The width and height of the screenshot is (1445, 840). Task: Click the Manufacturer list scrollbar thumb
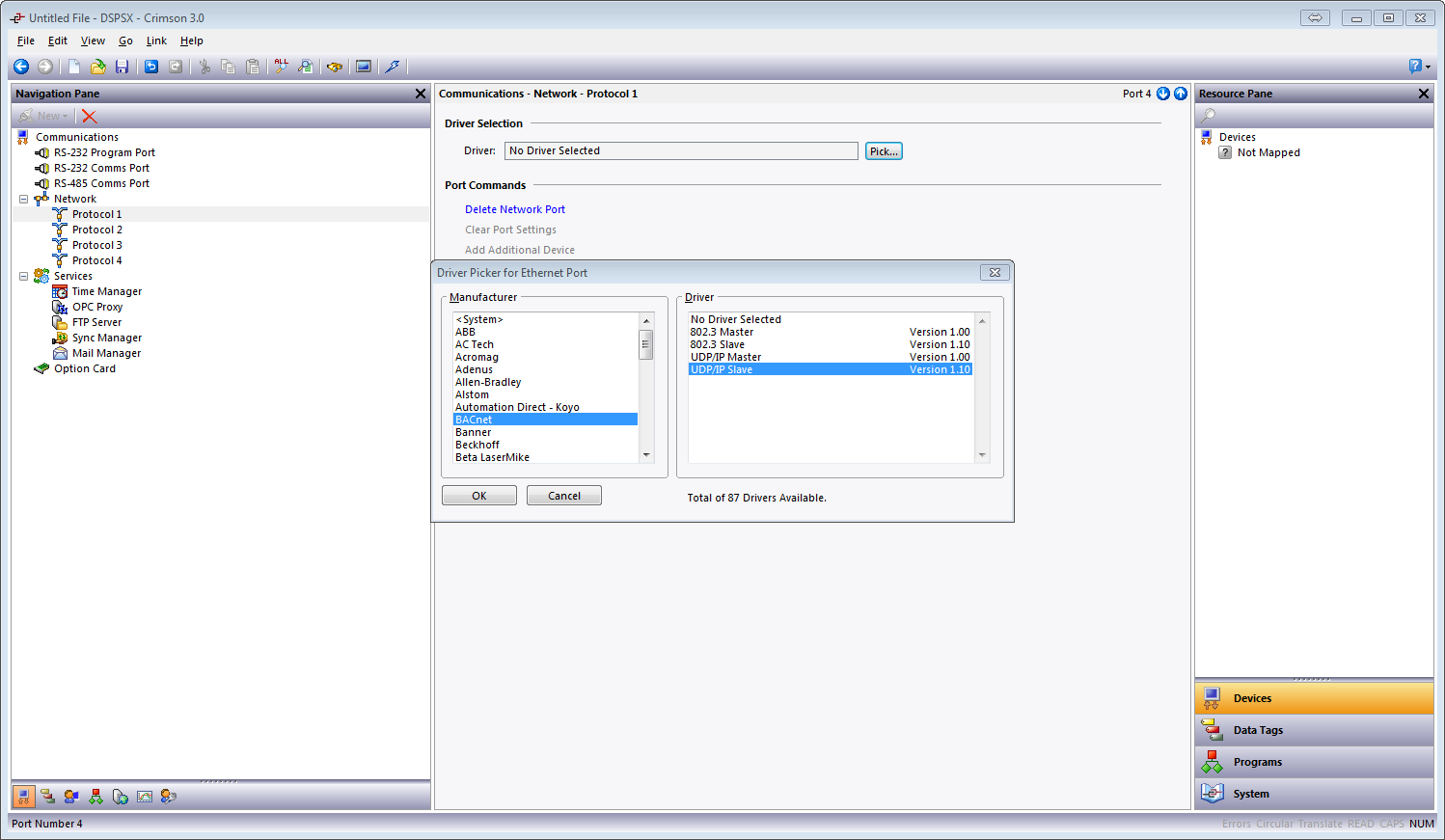pos(646,344)
